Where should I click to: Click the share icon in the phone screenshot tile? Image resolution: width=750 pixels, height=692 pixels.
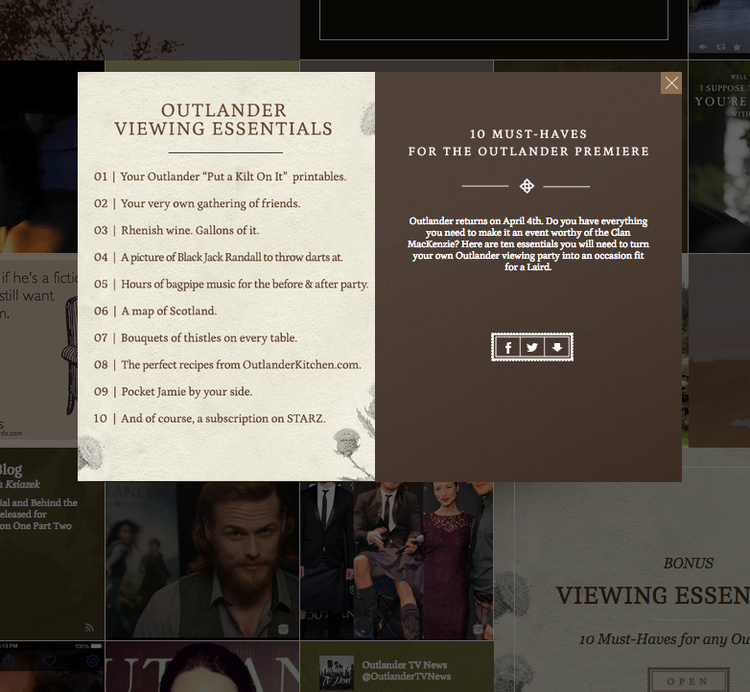coord(9,661)
